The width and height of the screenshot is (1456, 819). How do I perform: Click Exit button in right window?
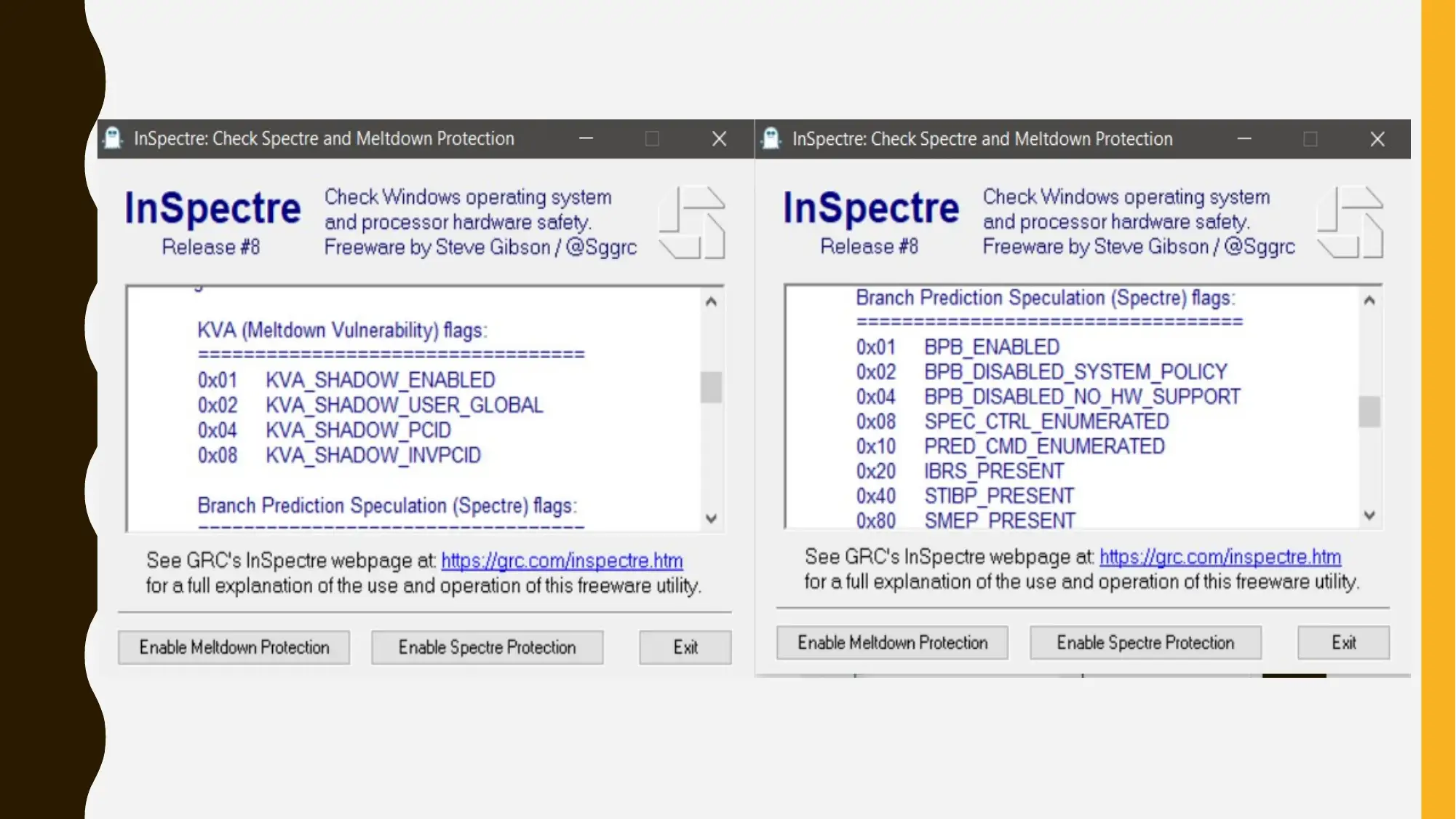point(1343,643)
